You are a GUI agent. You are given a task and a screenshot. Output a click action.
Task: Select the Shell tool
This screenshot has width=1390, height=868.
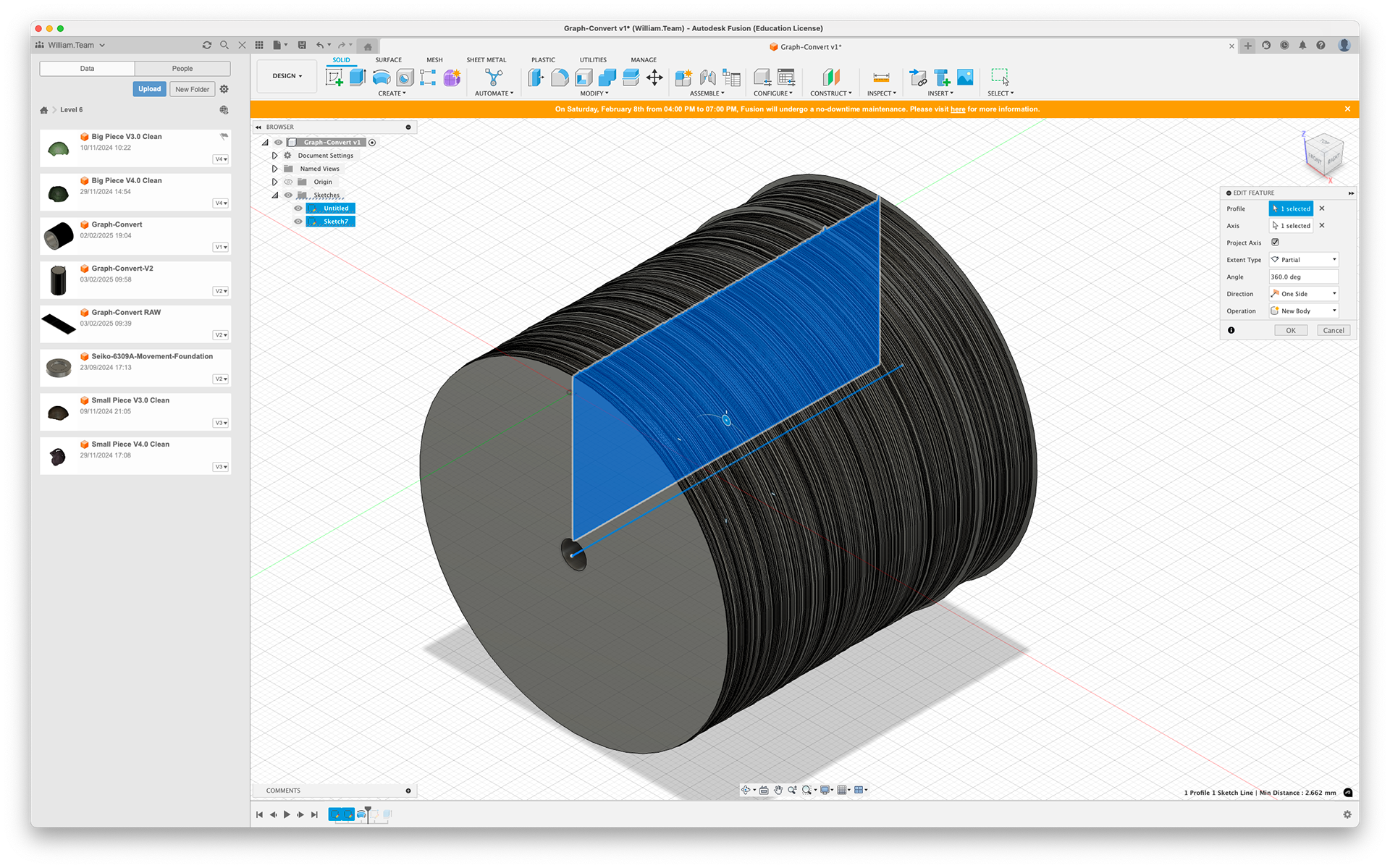pos(584,77)
